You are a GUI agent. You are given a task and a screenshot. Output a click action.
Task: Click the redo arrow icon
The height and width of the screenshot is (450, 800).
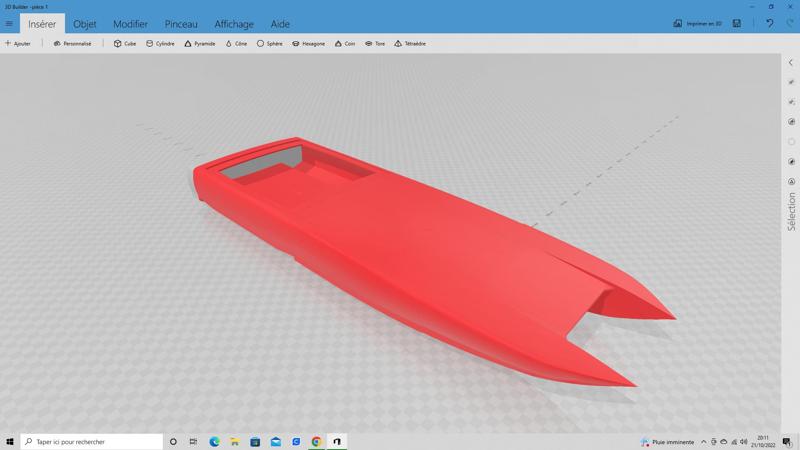click(790, 23)
